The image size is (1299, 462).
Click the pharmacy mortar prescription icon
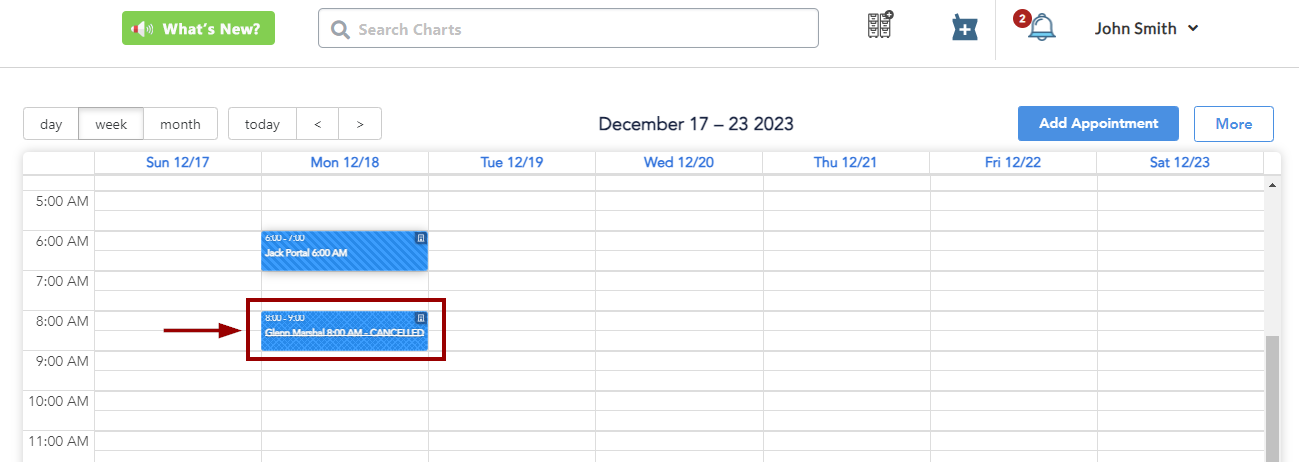click(963, 28)
